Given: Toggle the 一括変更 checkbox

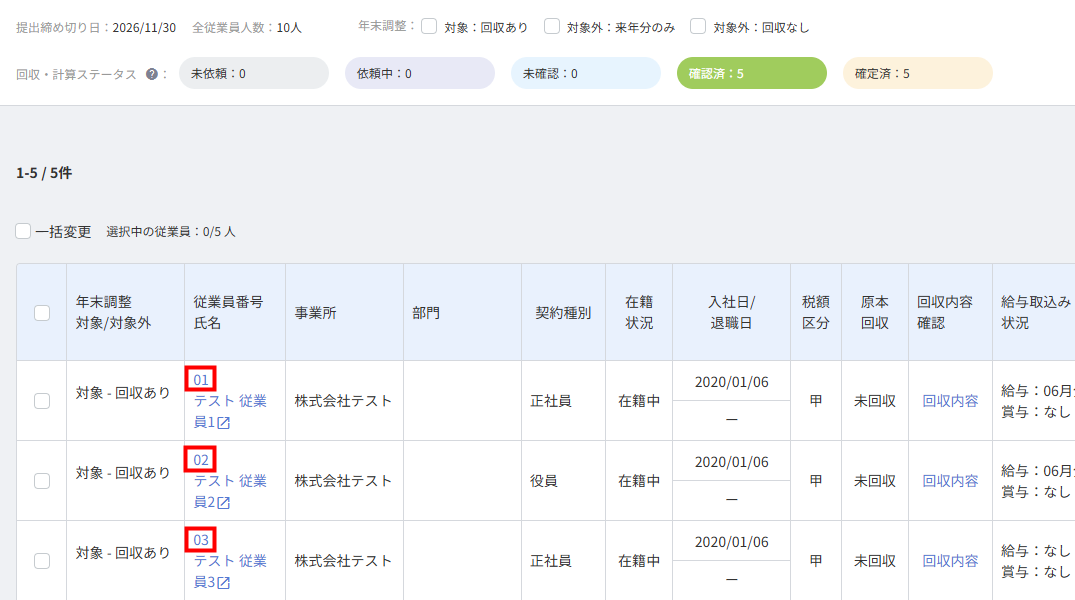Looking at the screenshot, I should (x=23, y=231).
